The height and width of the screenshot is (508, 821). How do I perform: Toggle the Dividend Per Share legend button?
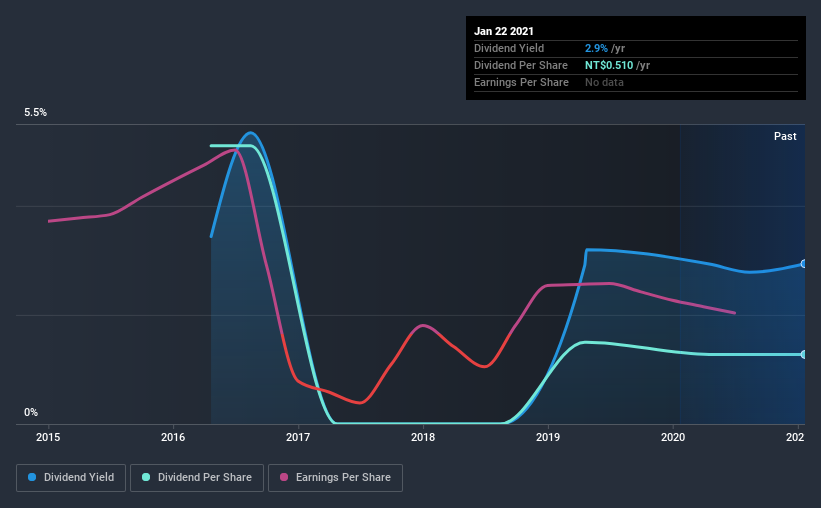pyautogui.click(x=197, y=478)
